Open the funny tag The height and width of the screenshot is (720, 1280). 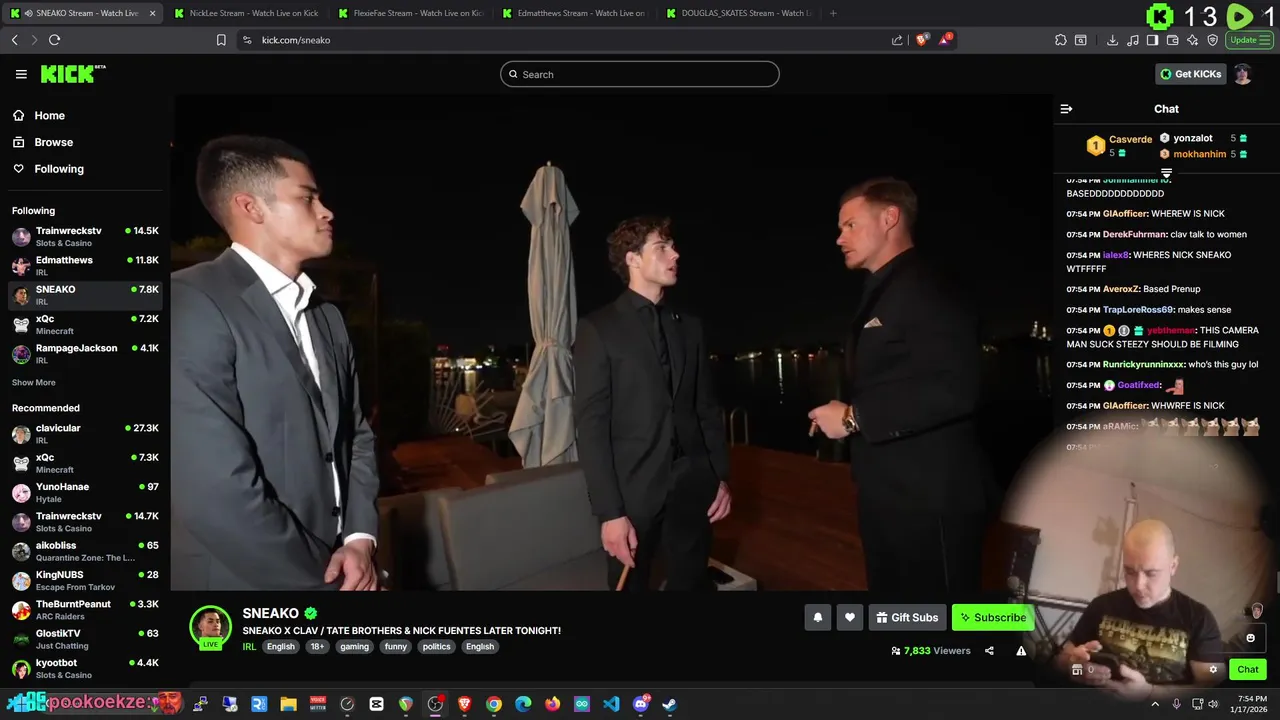coord(396,647)
